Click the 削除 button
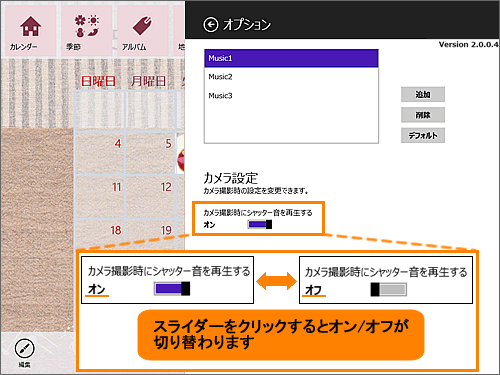500x375 pixels. [423, 115]
